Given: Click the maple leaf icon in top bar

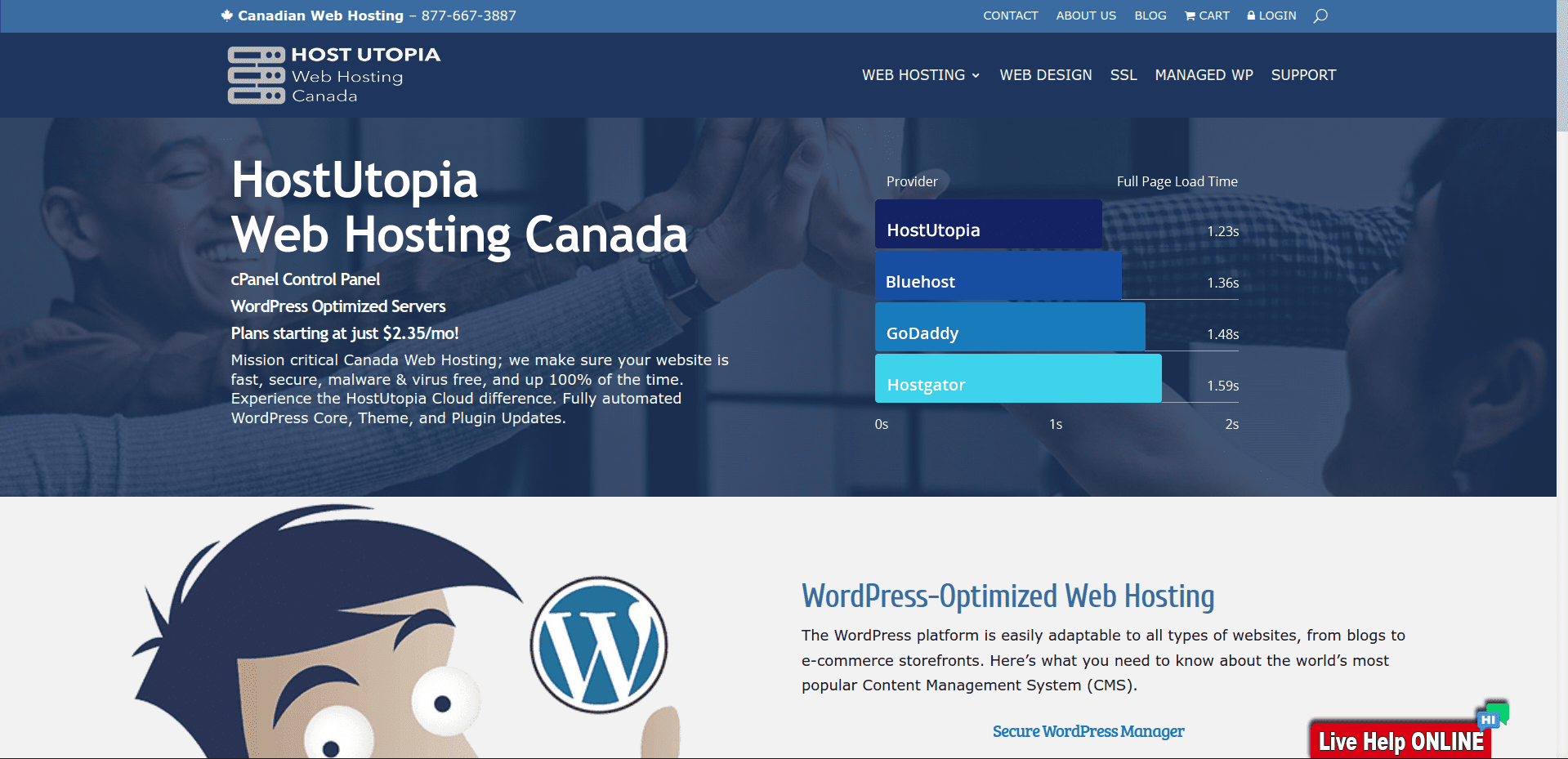Looking at the screenshot, I should tap(227, 16).
